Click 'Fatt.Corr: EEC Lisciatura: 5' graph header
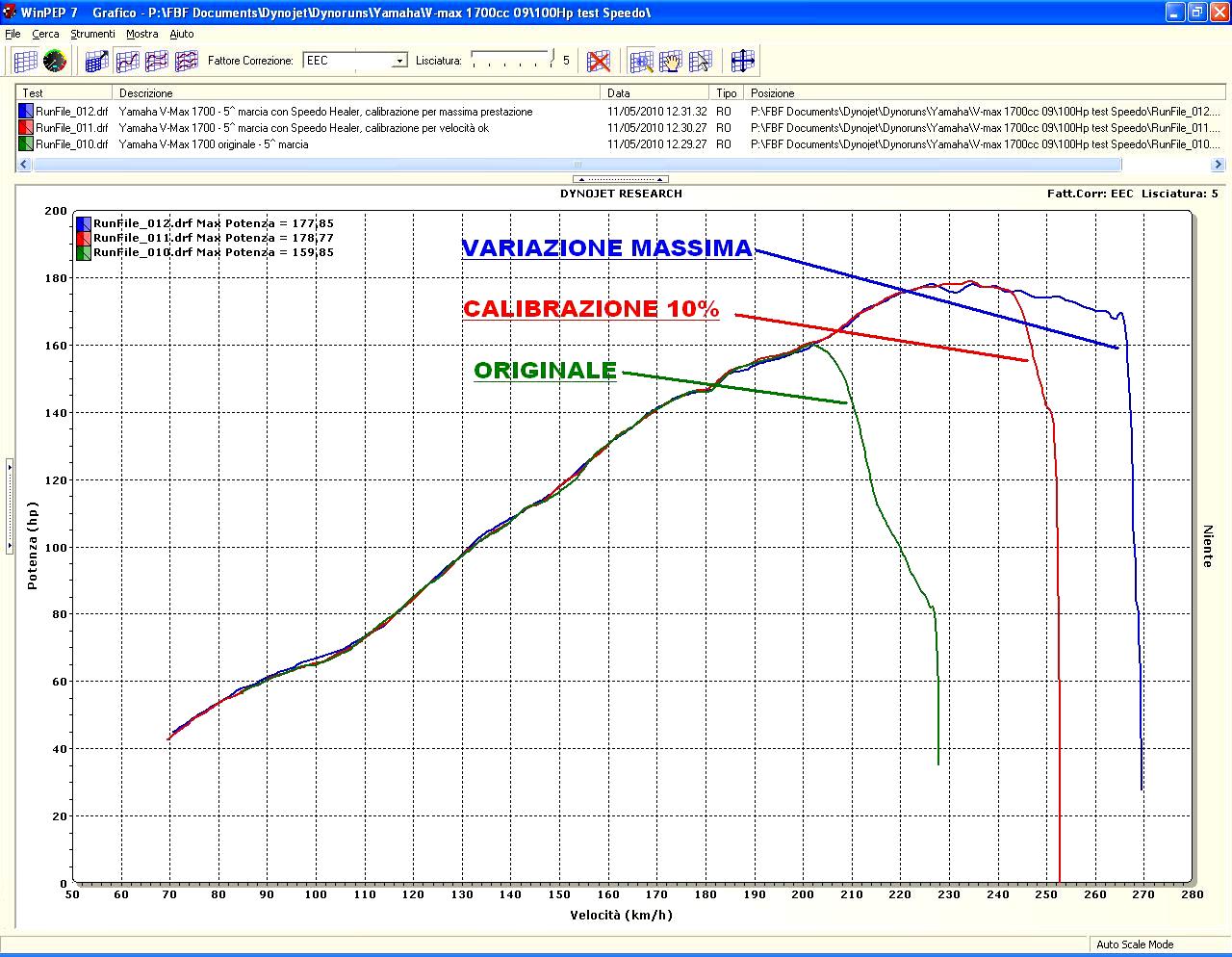Viewport: 1232px width, 957px height. pos(1133,194)
